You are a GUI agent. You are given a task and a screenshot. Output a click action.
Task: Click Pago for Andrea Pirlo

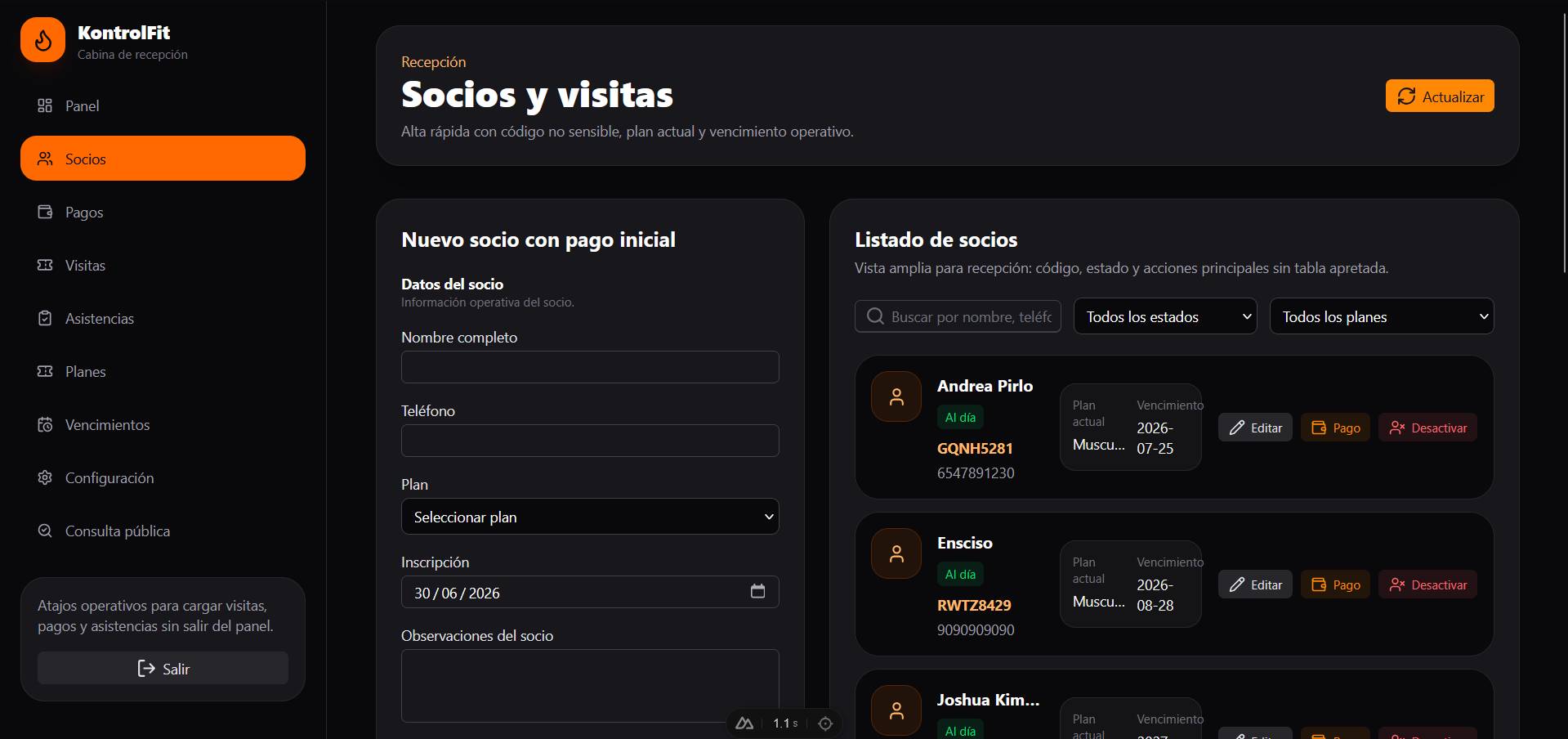coord(1335,428)
